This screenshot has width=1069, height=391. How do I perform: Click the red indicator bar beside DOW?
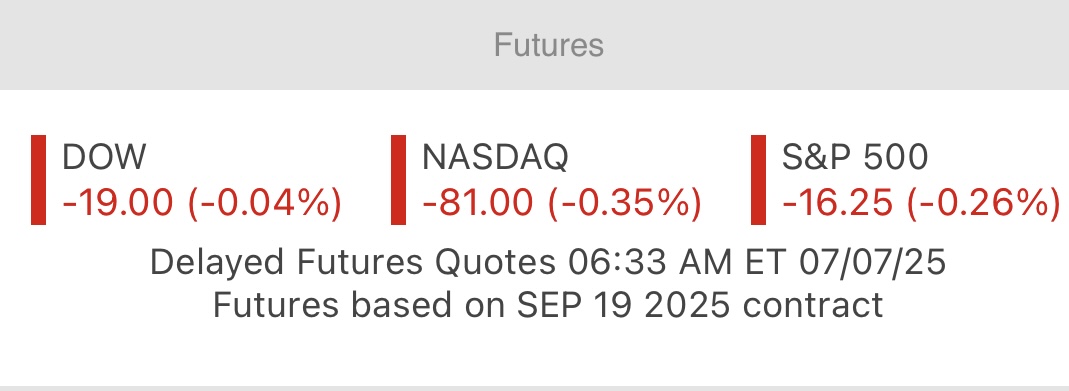(x=38, y=180)
